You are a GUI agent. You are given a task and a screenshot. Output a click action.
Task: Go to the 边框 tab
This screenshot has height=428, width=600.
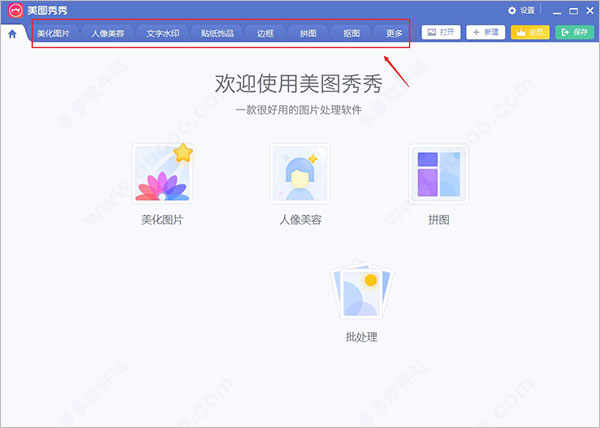(265, 33)
